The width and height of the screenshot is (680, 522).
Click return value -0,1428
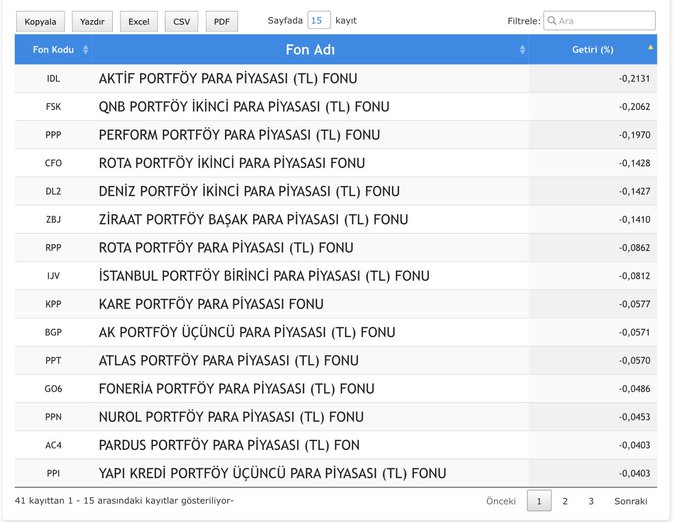tap(634, 163)
